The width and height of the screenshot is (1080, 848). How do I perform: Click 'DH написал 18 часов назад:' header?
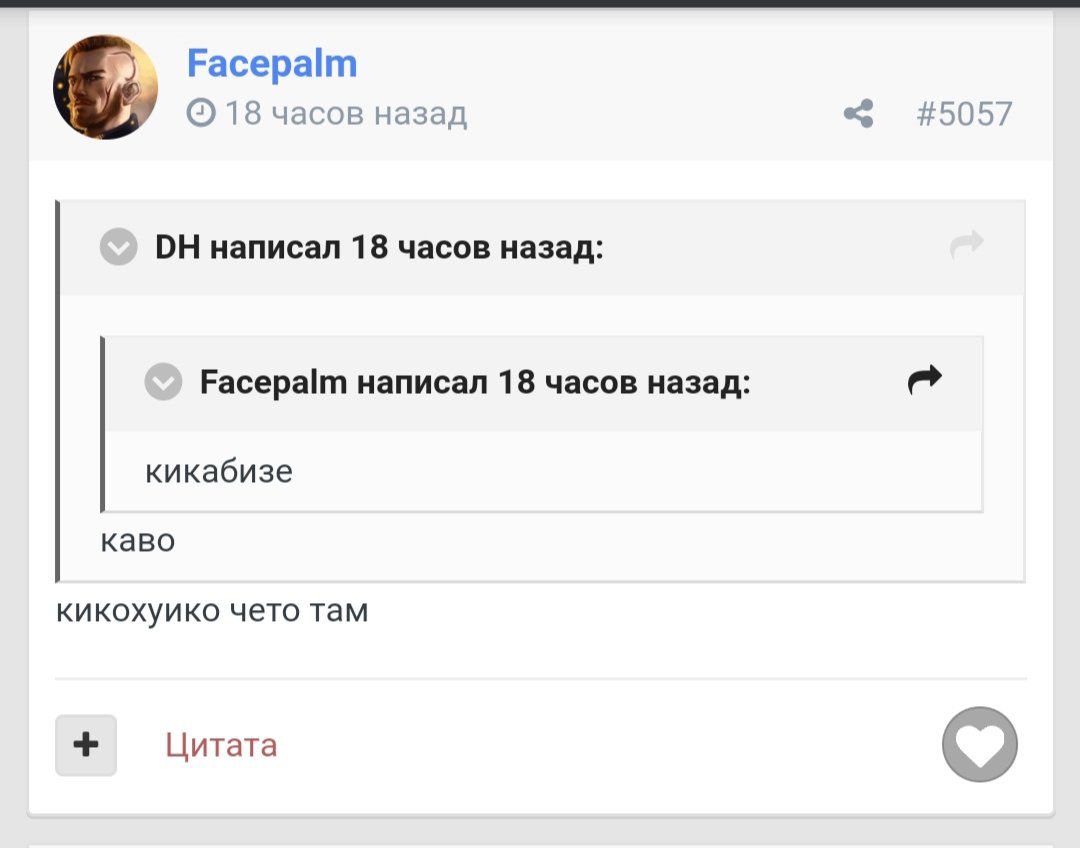tap(379, 247)
